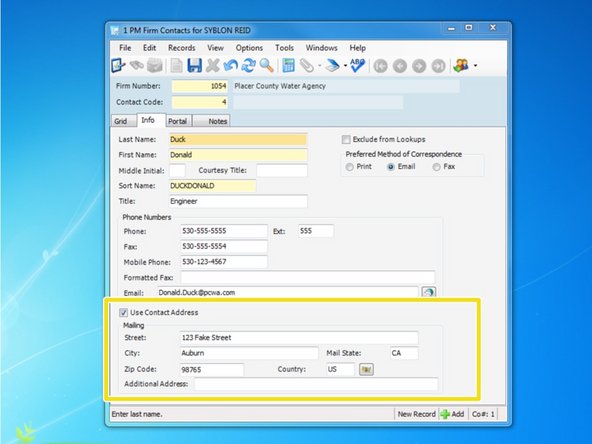
Task: Click the Street field 123 Fake Street
Action: (299, 338)
